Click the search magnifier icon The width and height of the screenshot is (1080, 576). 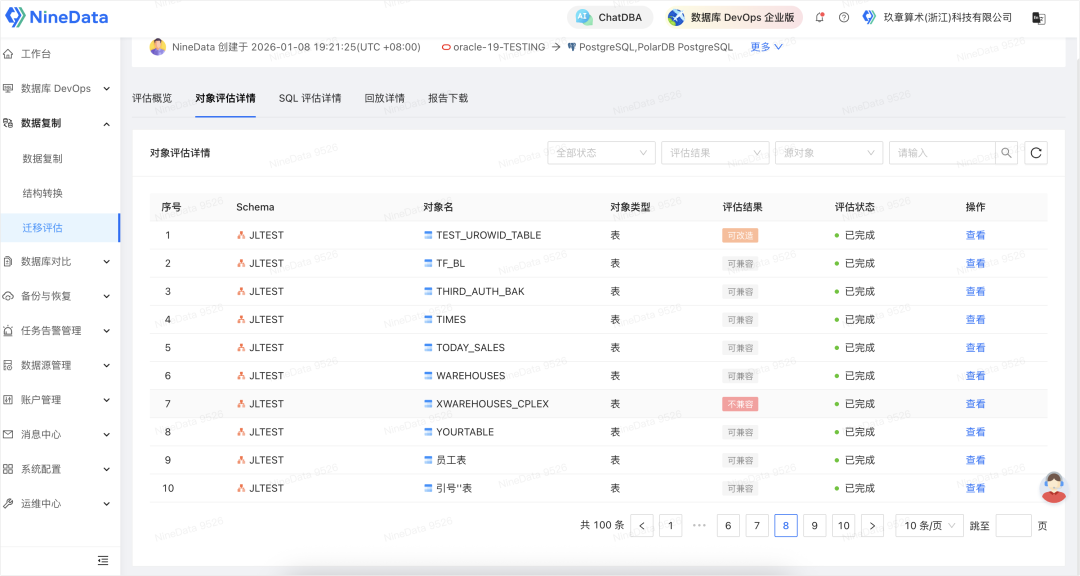click(1007, 153)
